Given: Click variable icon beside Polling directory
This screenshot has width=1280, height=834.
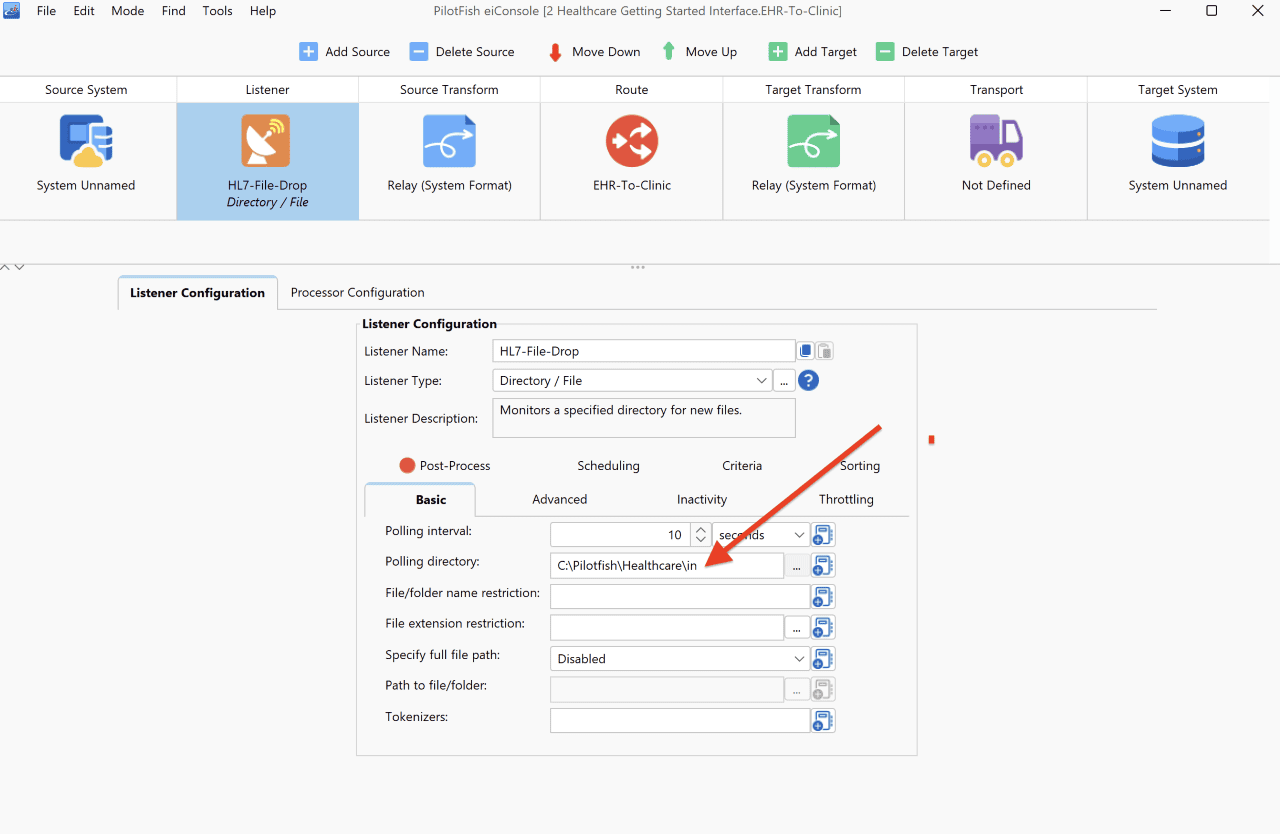Looking at the screenshot, I should 823,566.
